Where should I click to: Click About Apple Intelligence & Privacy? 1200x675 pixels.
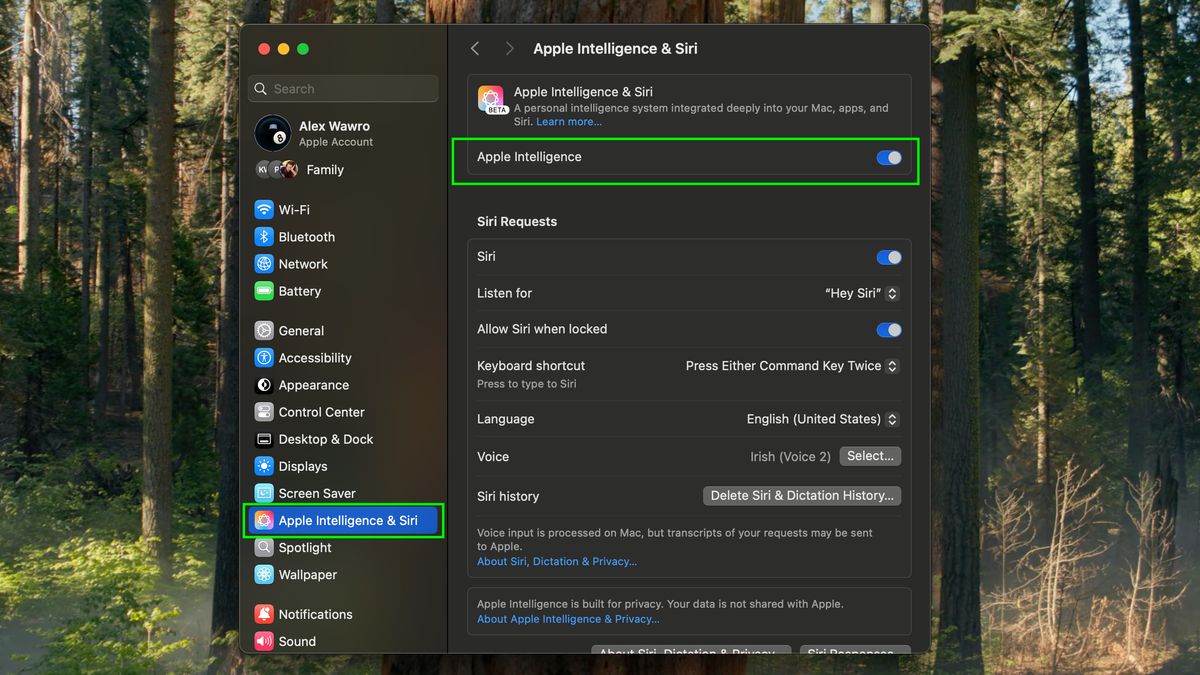(568, 619)
